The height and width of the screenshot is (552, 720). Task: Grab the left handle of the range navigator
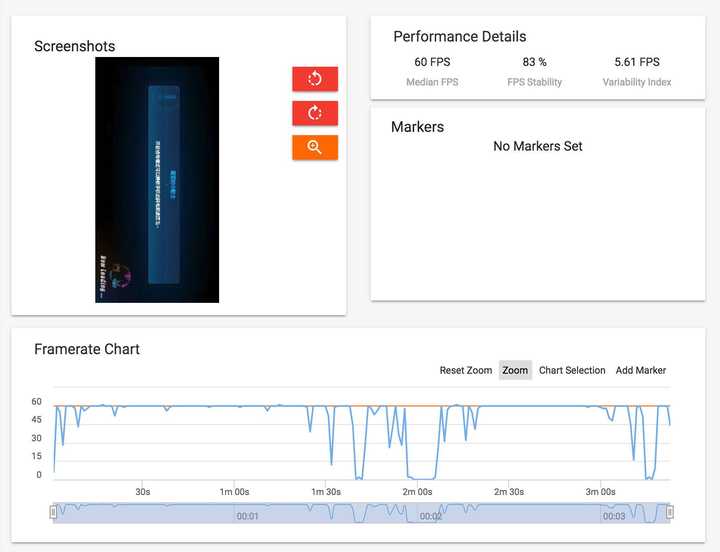pyautogui.click(x=53, y=512)
